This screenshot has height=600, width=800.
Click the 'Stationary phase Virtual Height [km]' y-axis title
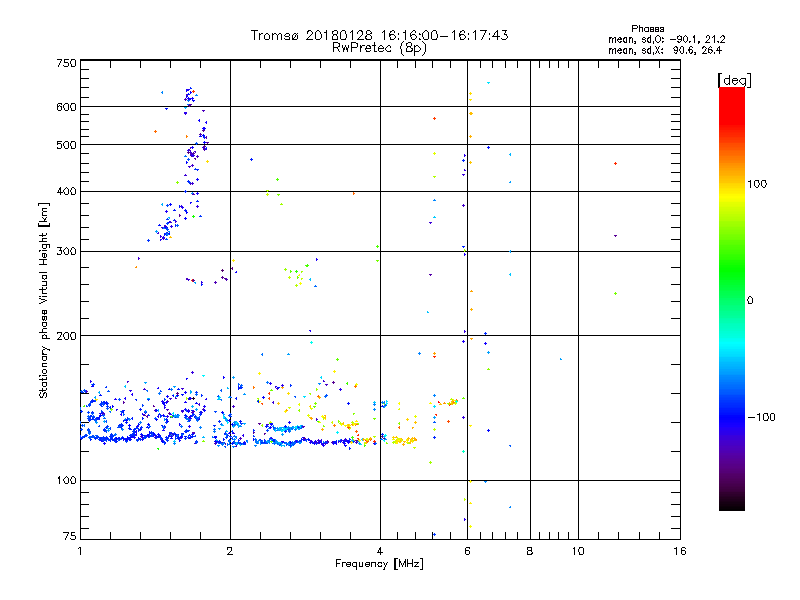[44, 300]
